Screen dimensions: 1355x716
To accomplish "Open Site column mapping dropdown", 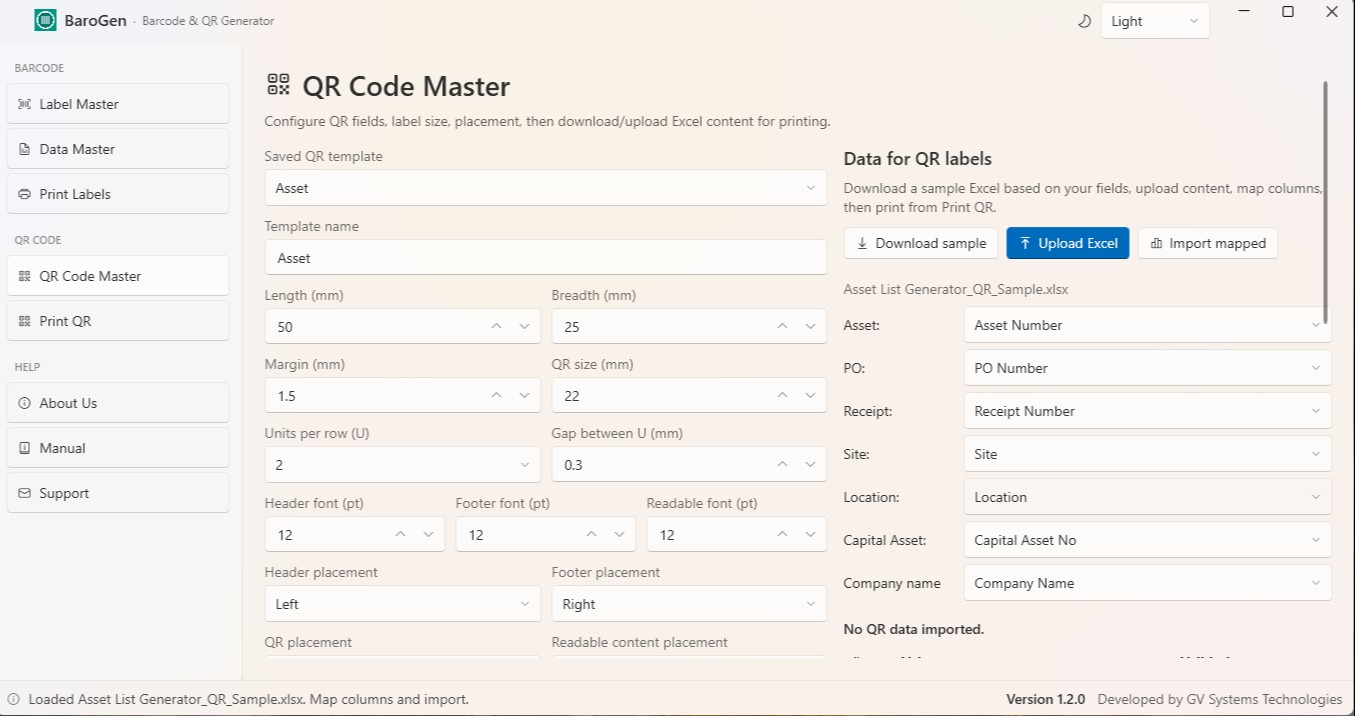I will point(1147,454).
